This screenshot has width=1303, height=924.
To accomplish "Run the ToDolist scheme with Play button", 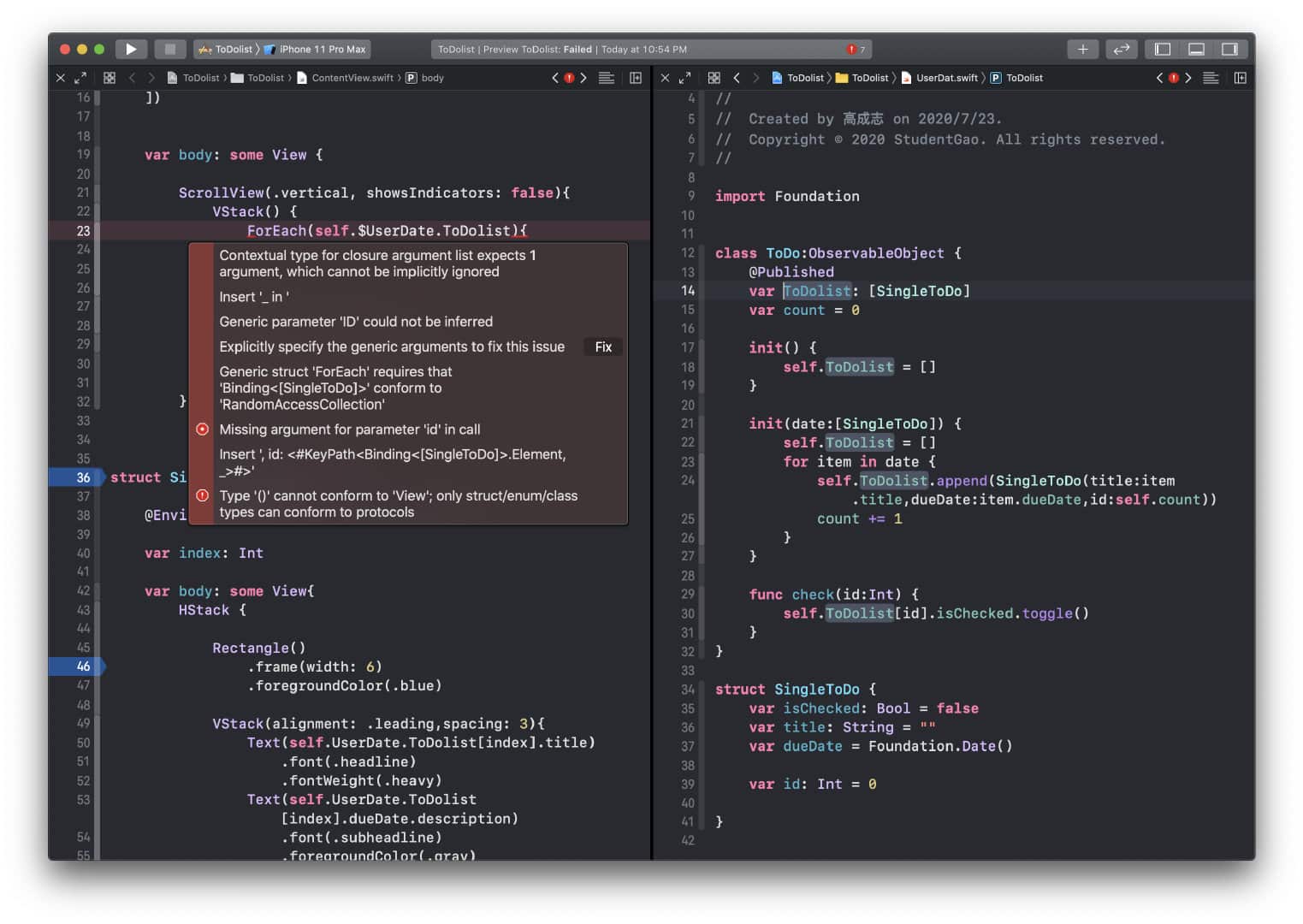I will tap(131, 50).
